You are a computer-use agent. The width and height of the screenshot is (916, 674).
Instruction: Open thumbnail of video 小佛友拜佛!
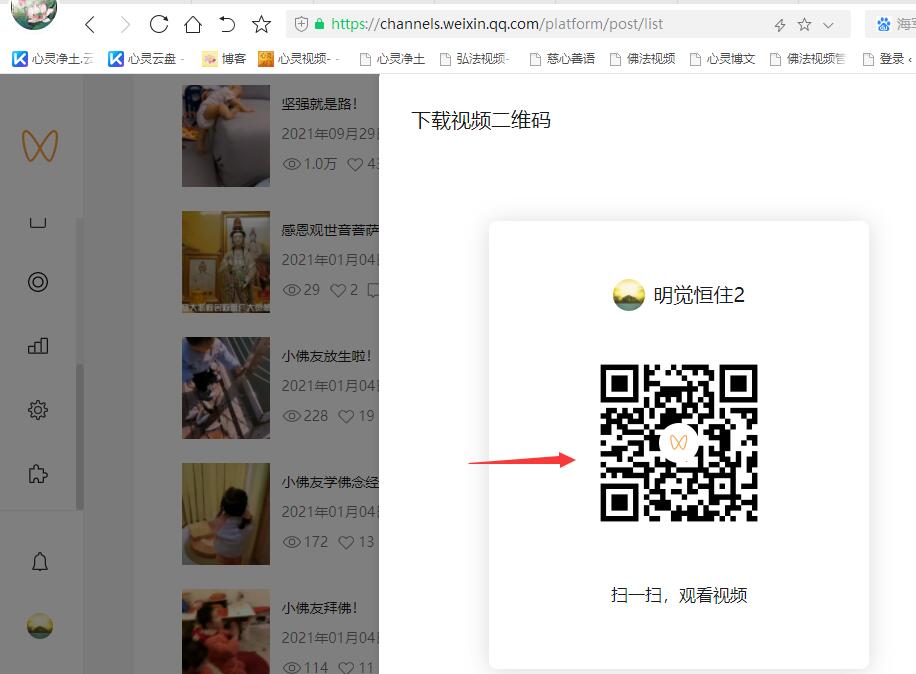[226, 631]
